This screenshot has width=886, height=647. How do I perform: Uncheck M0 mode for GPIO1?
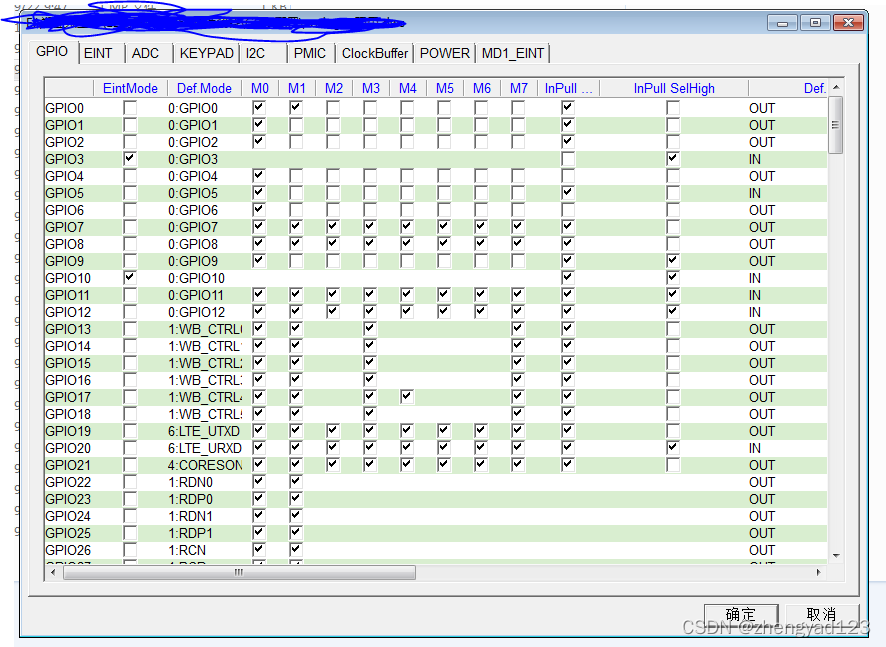click(259, 124)
